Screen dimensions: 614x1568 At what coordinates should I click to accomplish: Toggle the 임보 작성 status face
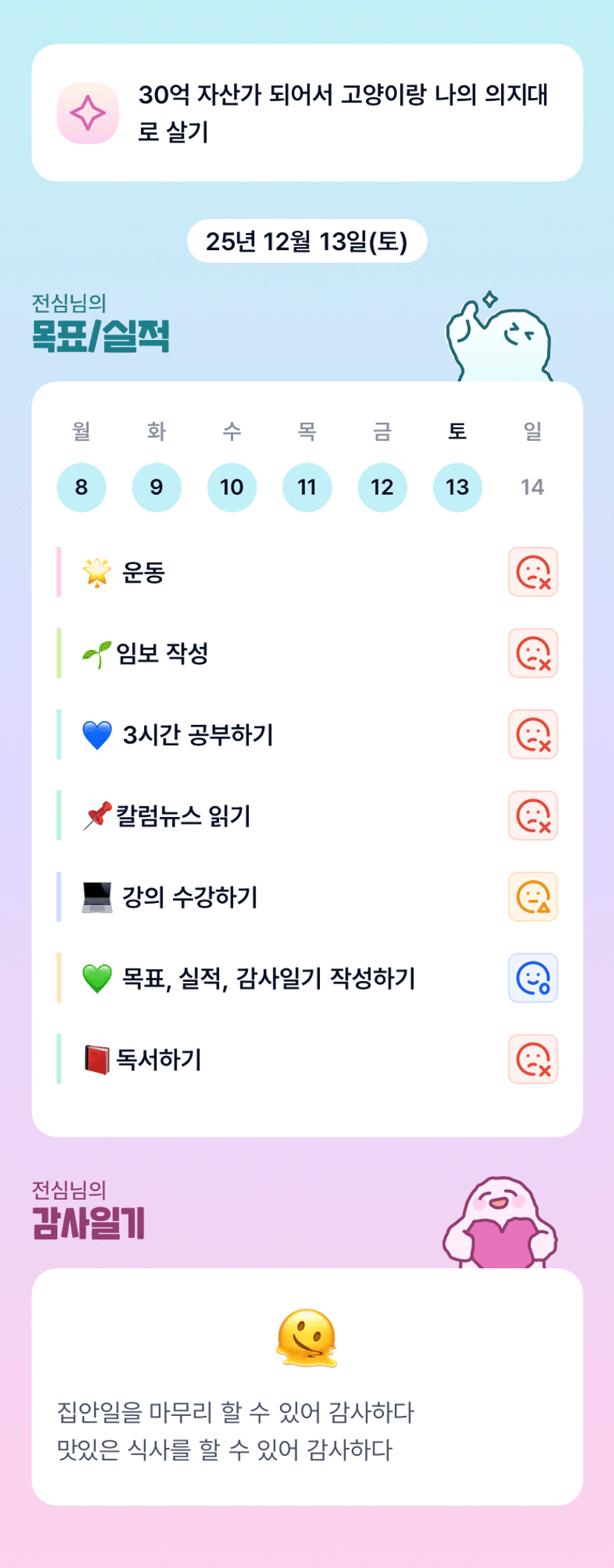532,653
